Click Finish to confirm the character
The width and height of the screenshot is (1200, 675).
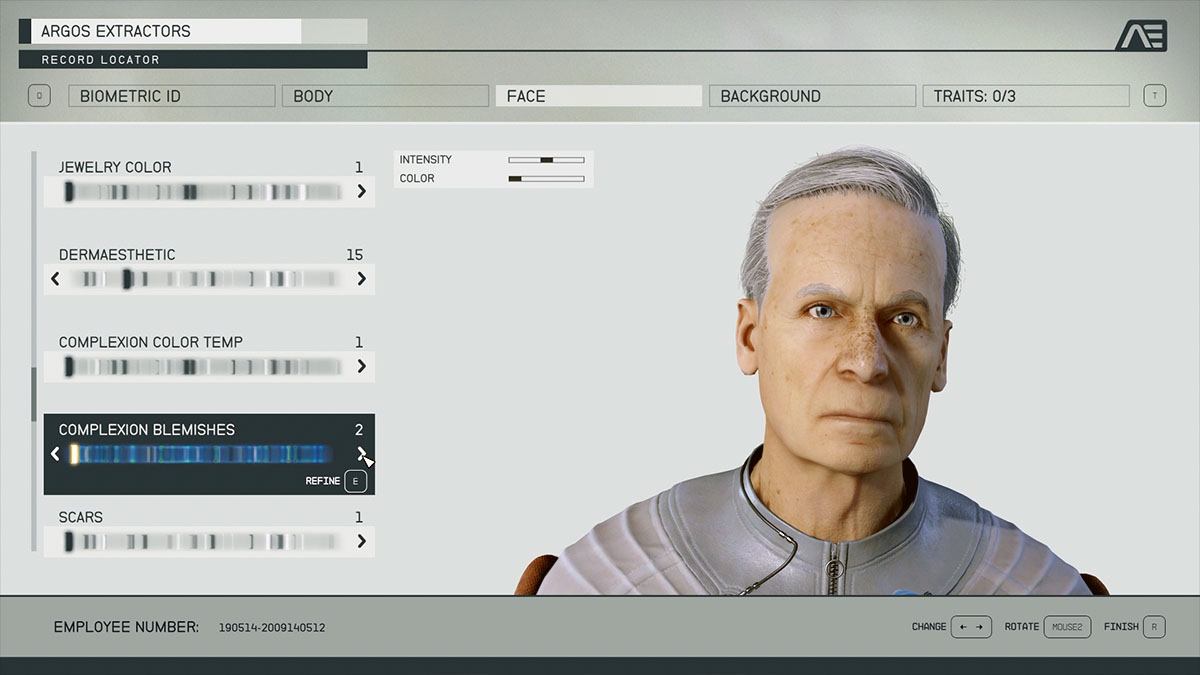(1122, 627)
